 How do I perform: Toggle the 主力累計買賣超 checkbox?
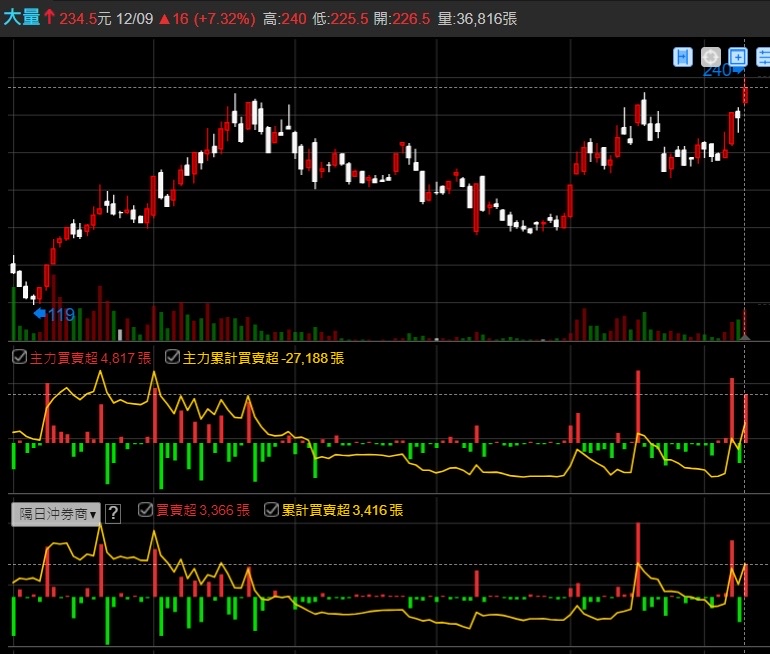[172, 357]
